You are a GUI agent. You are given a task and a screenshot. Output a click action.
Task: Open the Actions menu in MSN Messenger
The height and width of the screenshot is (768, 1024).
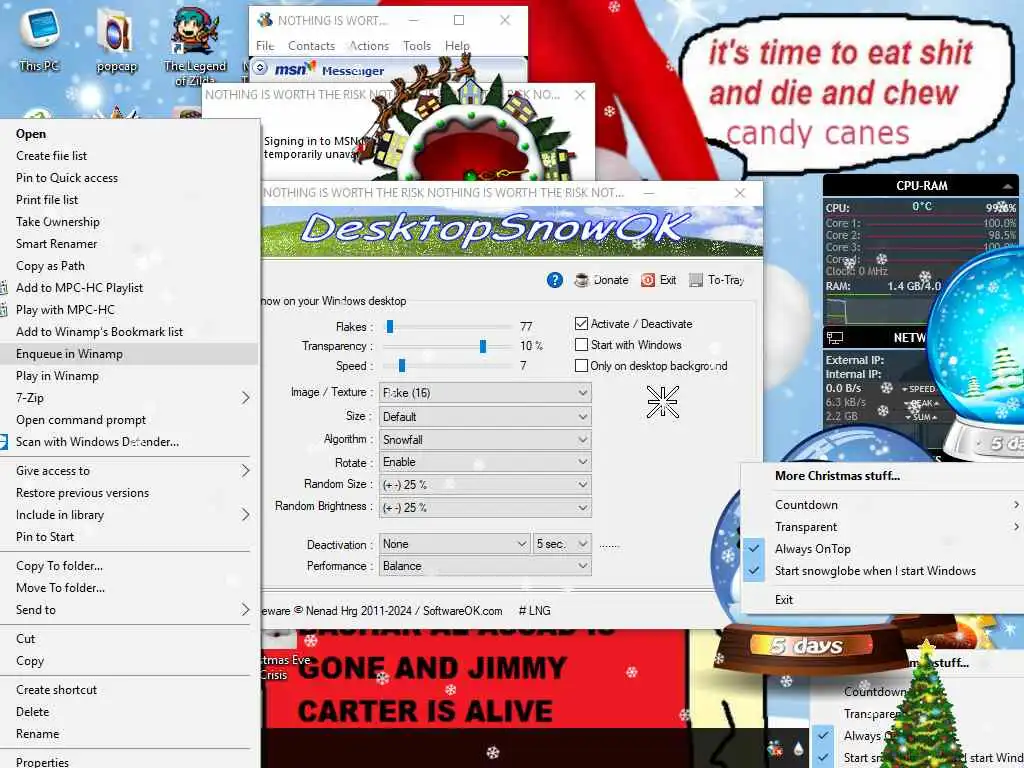tap(369, 46)
